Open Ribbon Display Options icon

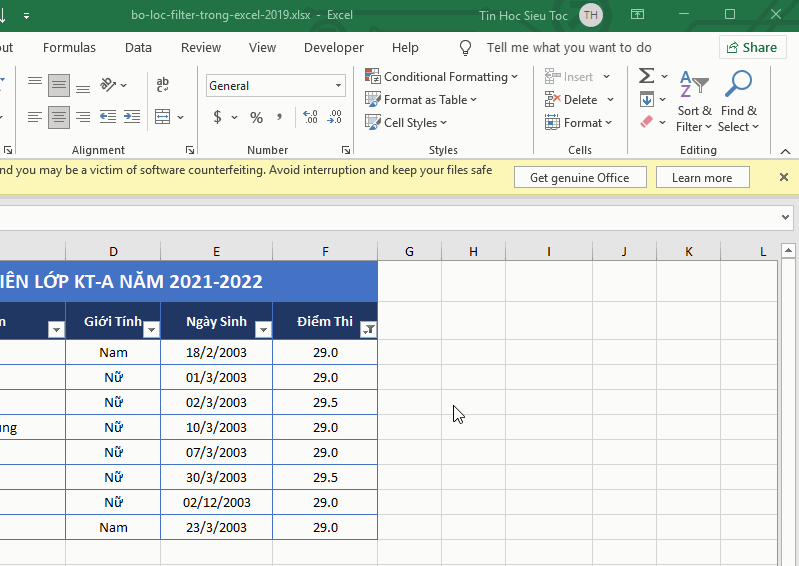point(637,14)
